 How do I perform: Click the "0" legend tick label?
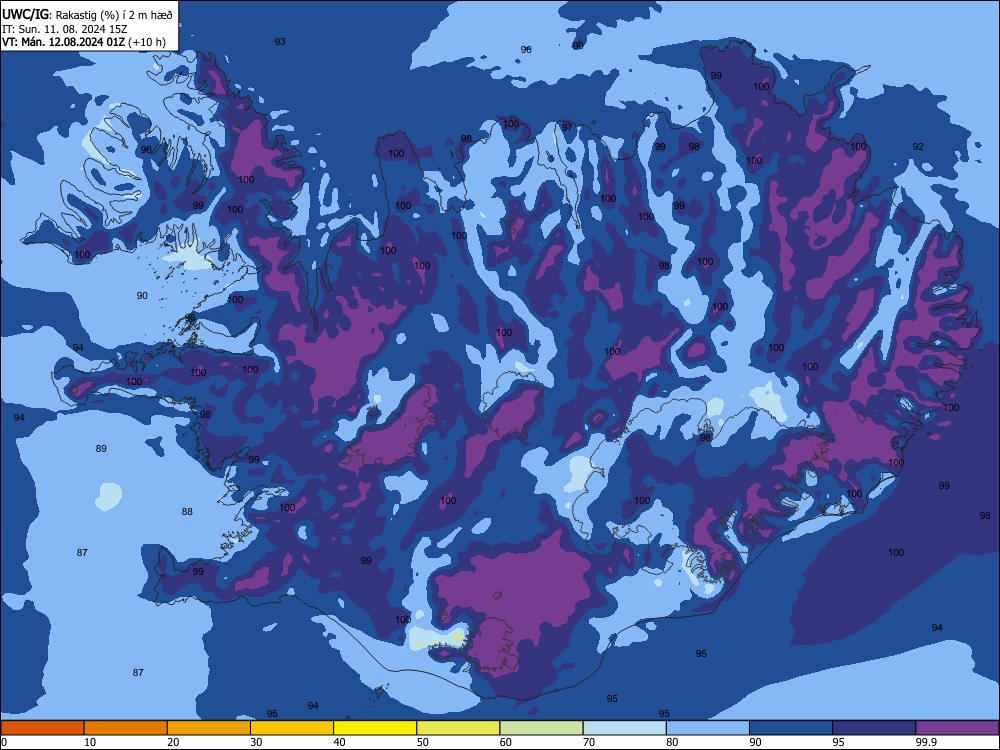[4, 742]
